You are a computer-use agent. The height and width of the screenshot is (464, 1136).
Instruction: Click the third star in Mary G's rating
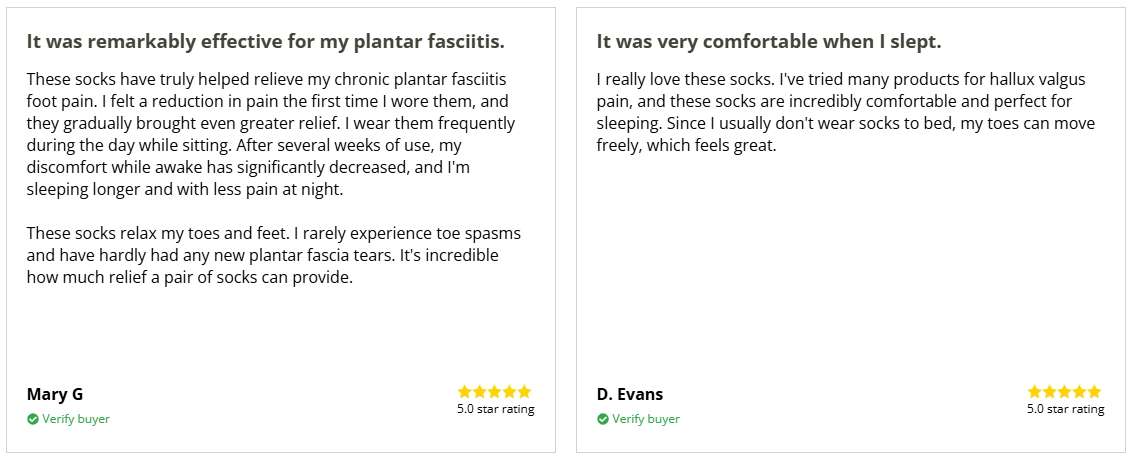click(495, 392)
